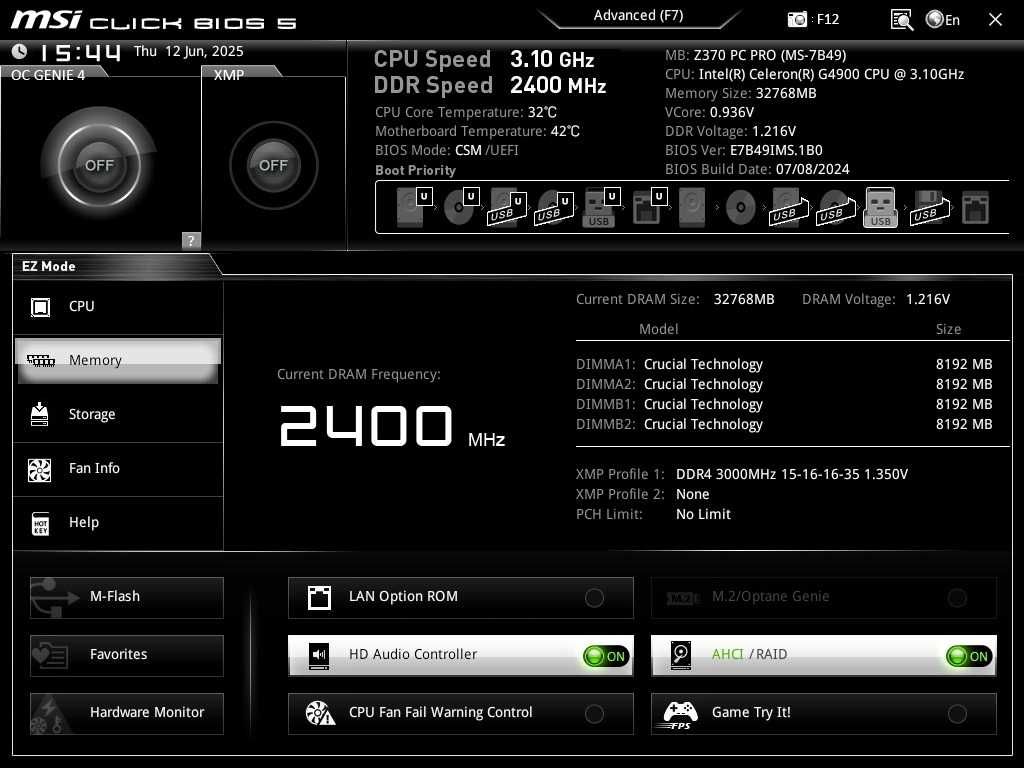Select the legacy USB hard disk boot icon

click(x=790, y=208)
